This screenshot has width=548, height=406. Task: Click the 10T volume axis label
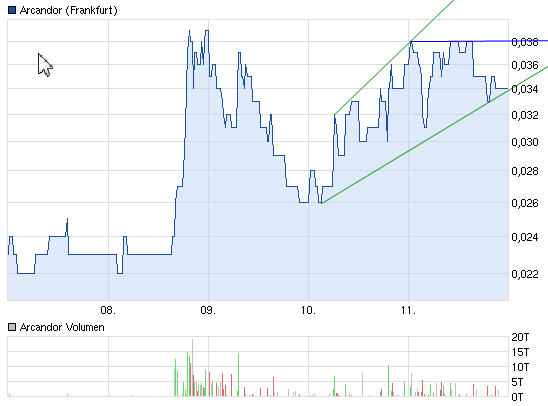click(520, 367)
